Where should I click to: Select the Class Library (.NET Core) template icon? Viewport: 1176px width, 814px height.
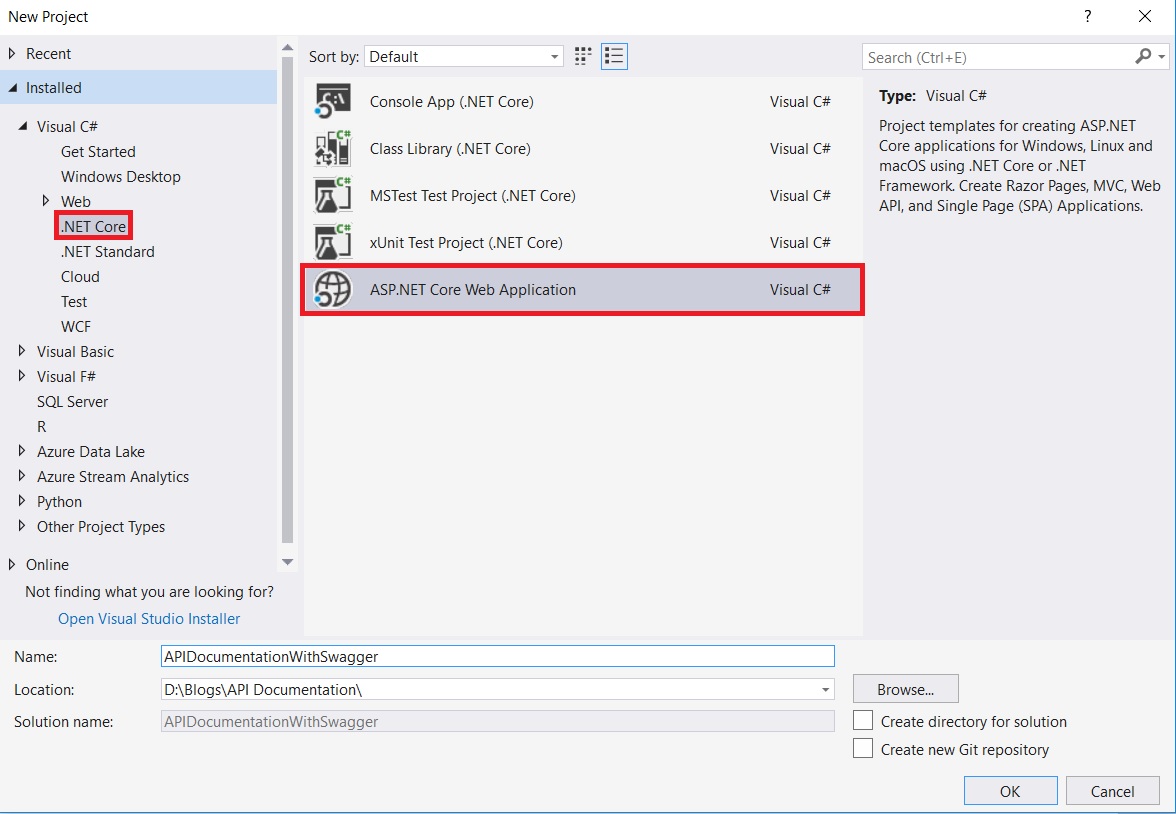(x=331, y=148)
